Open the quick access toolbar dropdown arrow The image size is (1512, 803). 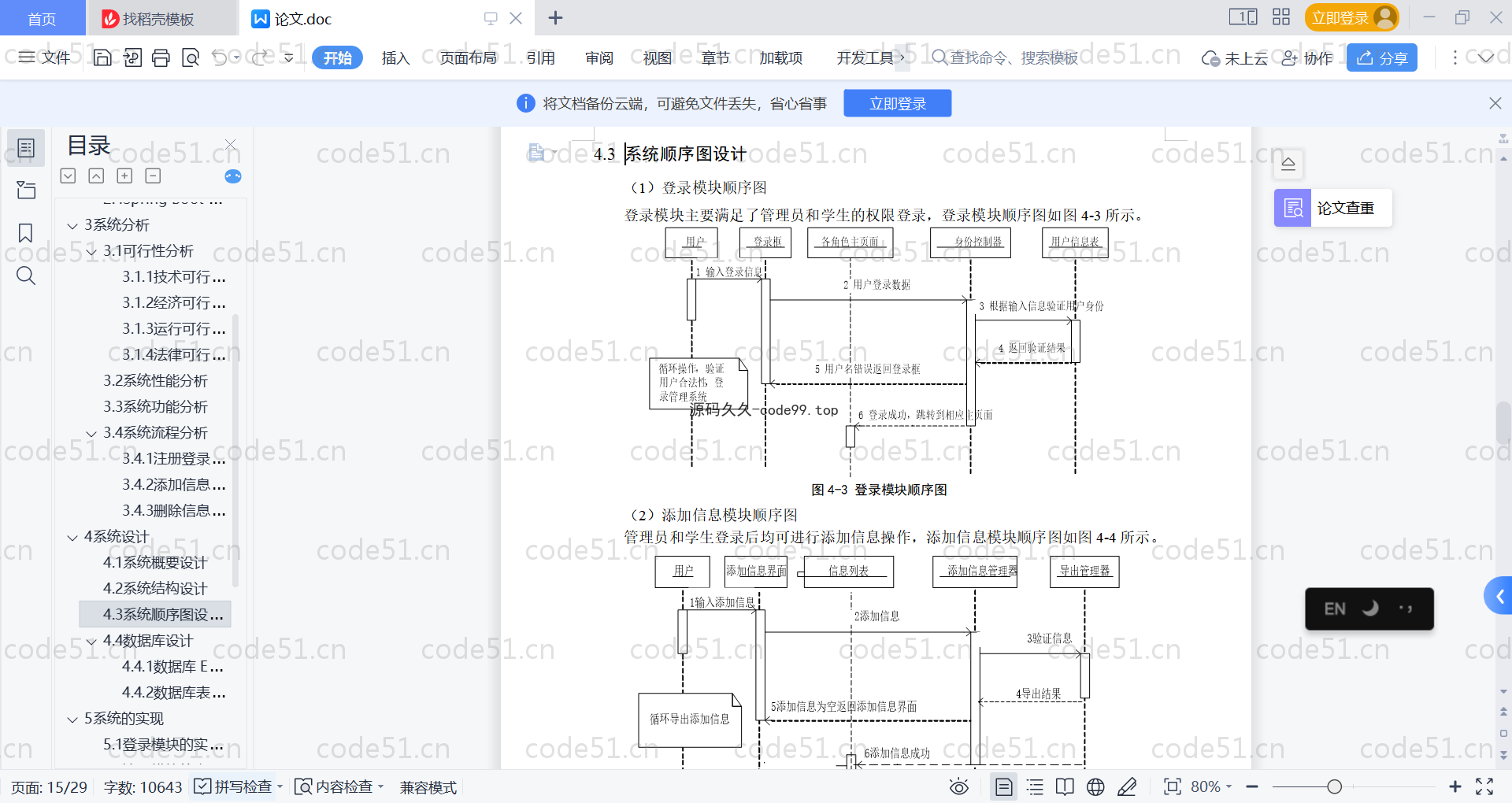(x=289, y=57)
